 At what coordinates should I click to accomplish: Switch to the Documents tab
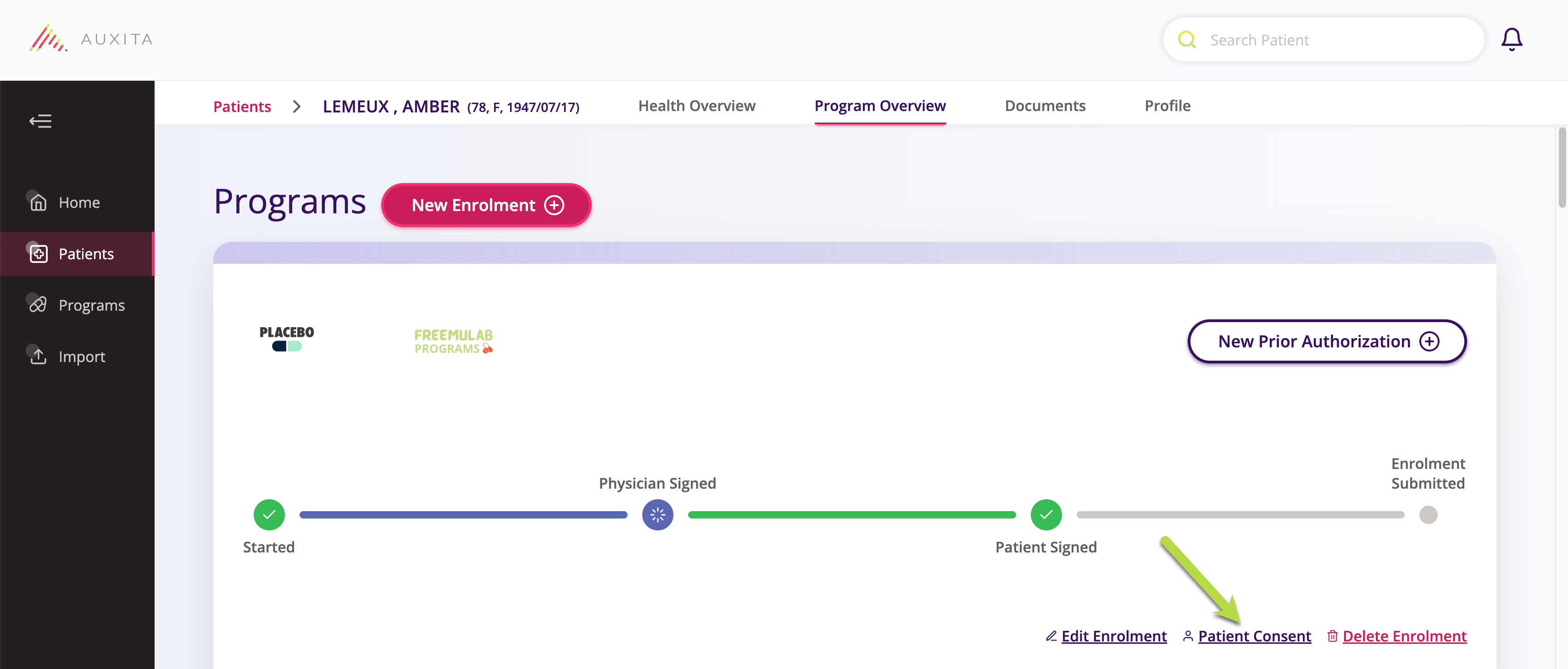[x=1045, y=106]
